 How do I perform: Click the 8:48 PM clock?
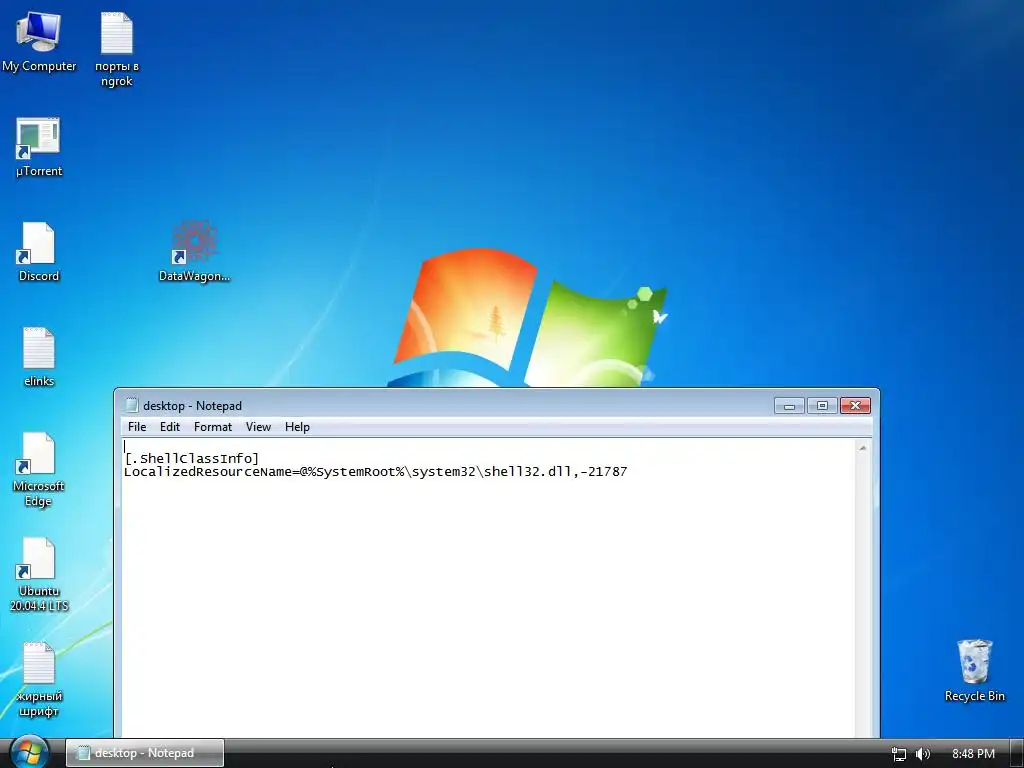tap(973, 754)
